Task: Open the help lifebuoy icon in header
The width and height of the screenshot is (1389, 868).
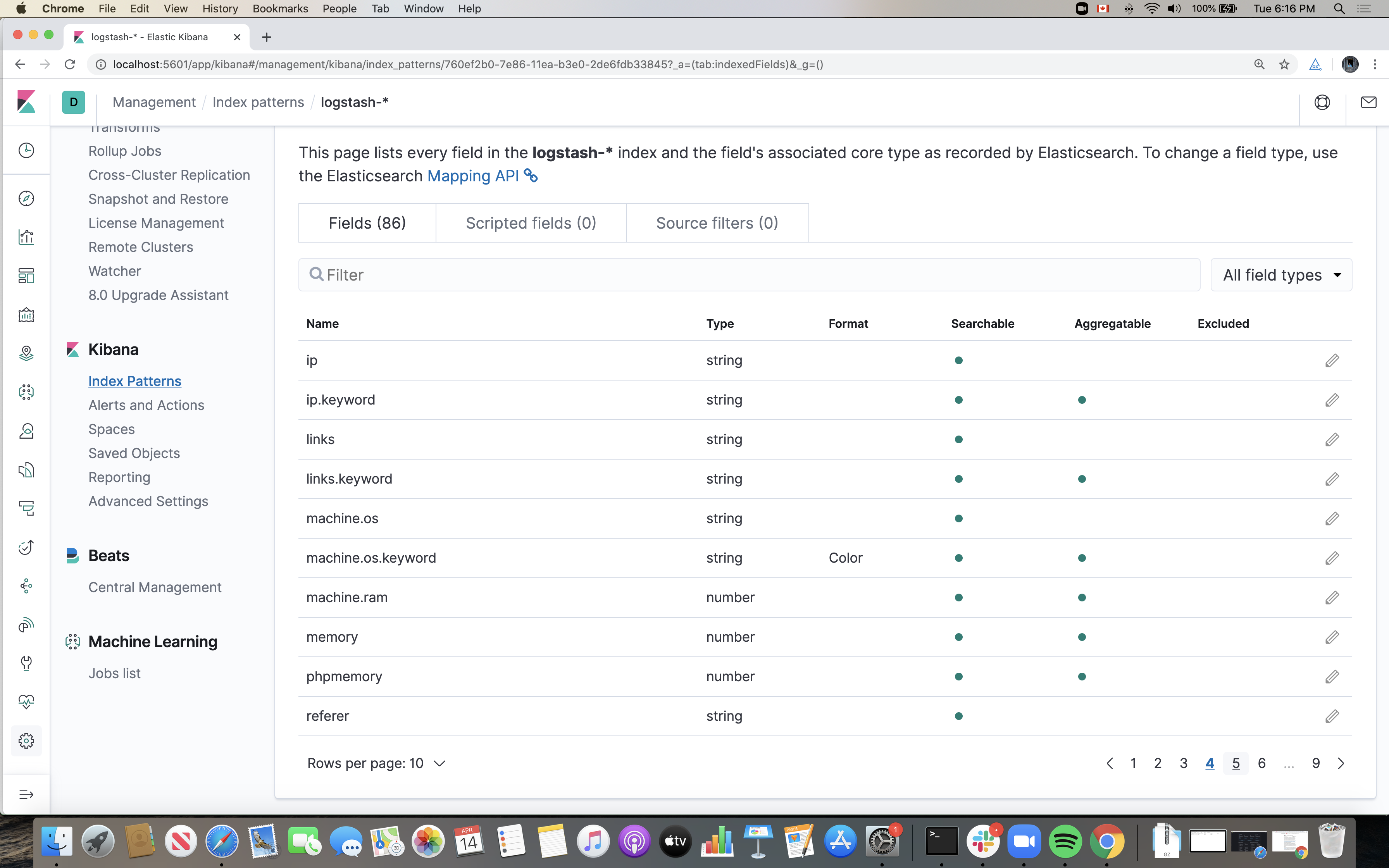Action: click(1322, 102)
